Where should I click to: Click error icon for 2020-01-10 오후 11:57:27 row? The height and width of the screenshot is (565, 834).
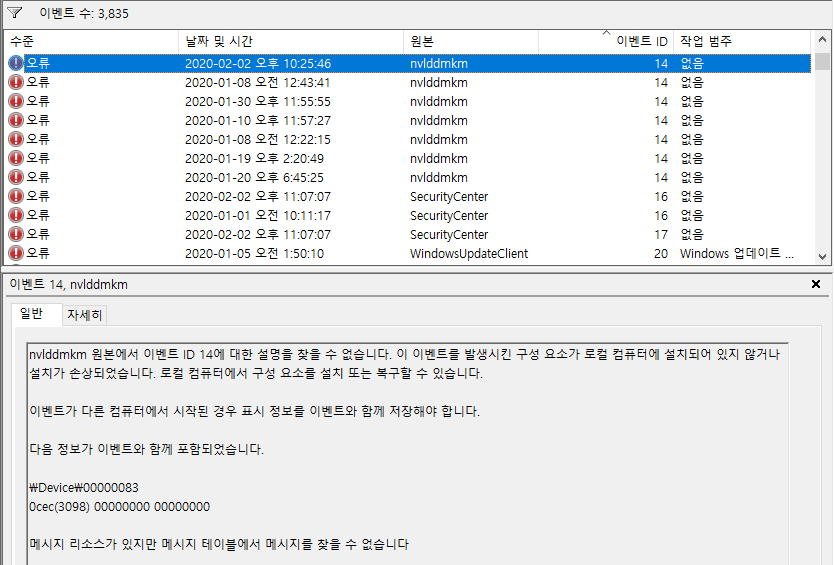[16, 120]
